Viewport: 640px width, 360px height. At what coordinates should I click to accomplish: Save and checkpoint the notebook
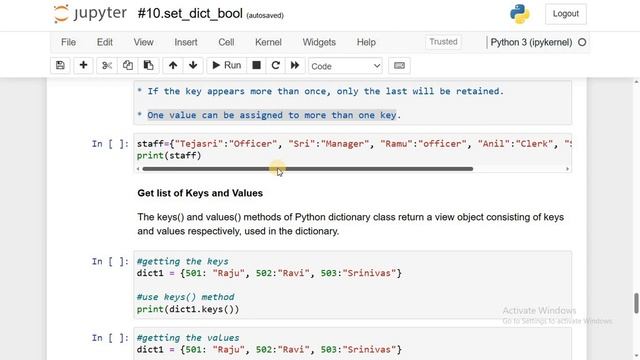click(x=60, y=65)
